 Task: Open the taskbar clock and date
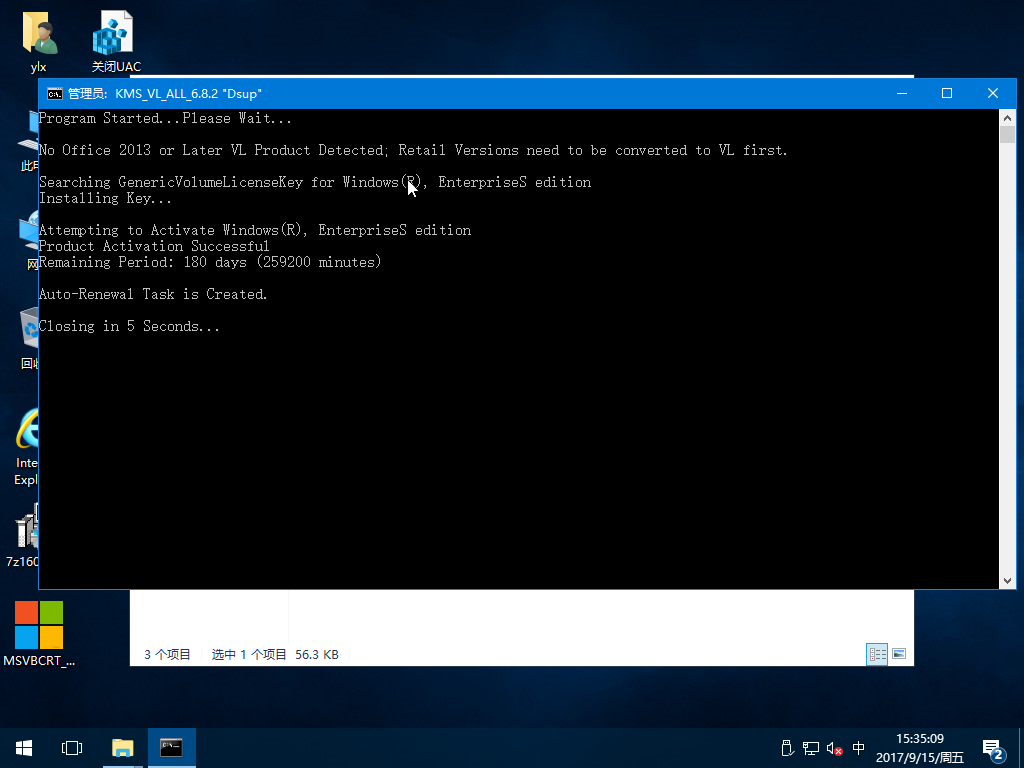[920, 748]
